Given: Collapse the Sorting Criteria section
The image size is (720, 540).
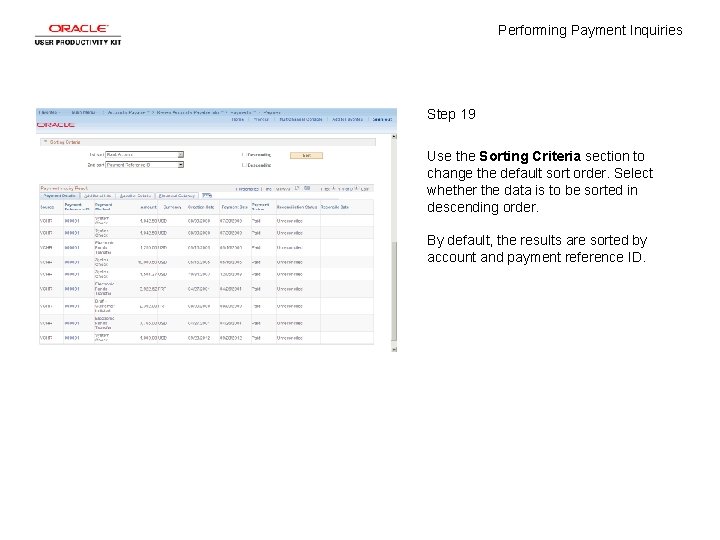Looking at the screenshot, I should (45, 142).
